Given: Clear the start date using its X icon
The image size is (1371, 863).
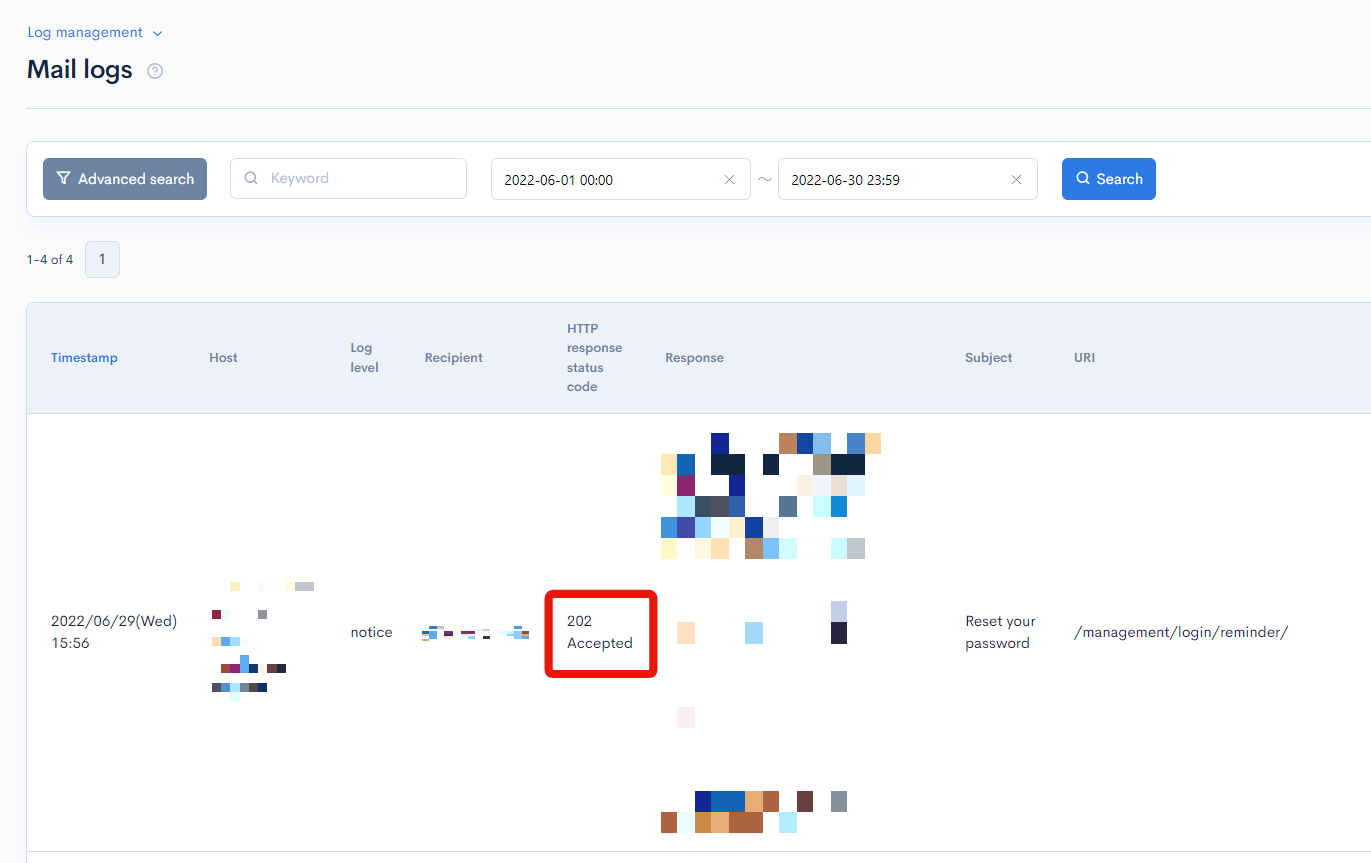Looking at the screenshot, I should (729, 179).
